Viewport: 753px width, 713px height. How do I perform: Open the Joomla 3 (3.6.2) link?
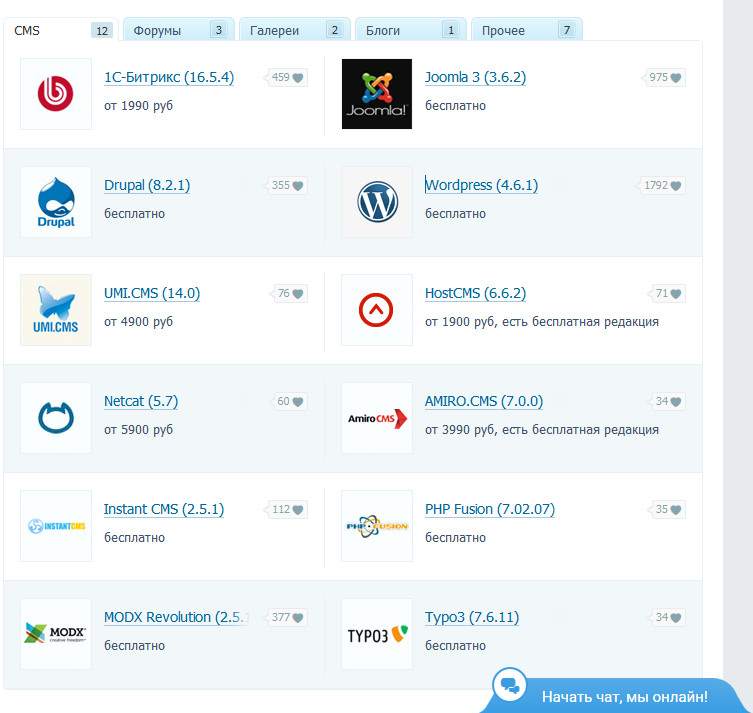click(x=475, y=77)
